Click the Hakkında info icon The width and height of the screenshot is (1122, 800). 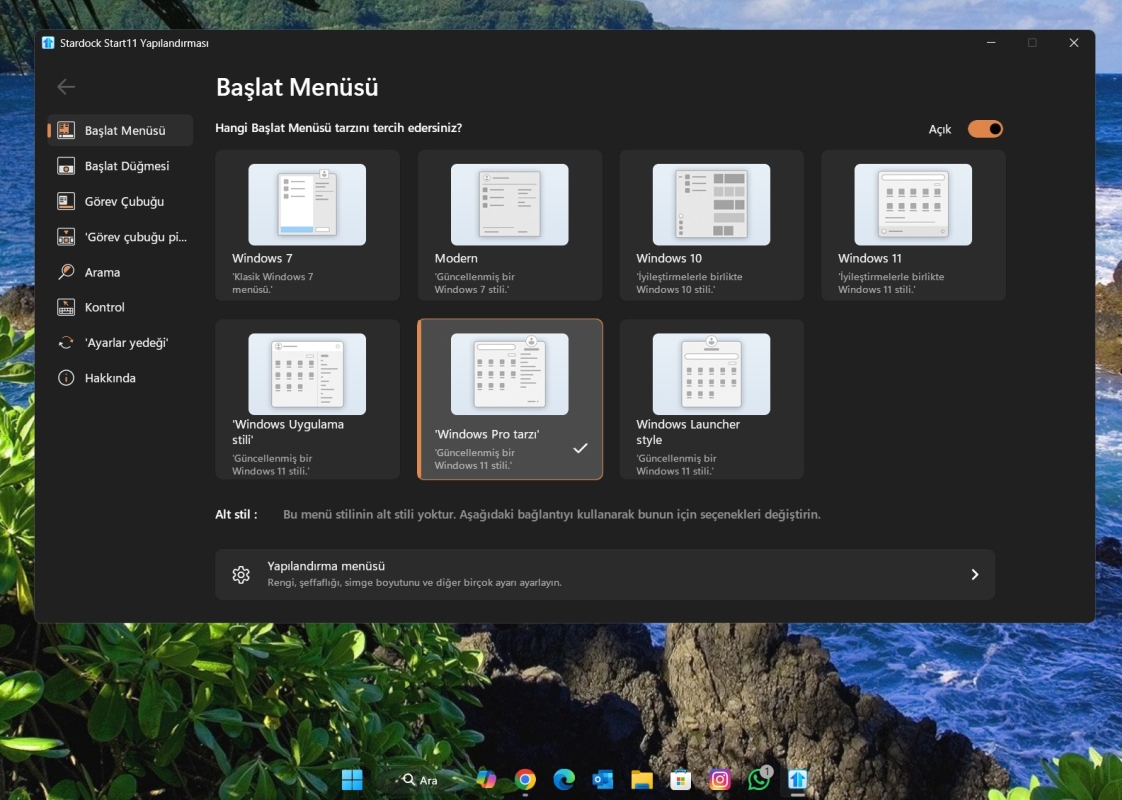click(x=66, y=378)
